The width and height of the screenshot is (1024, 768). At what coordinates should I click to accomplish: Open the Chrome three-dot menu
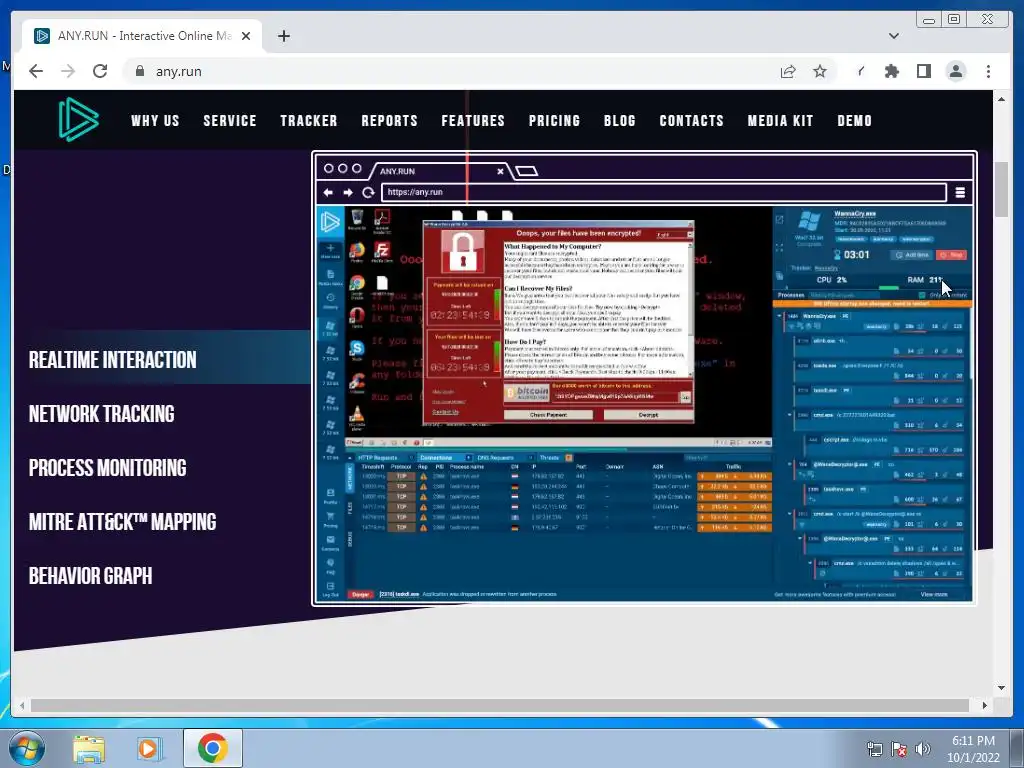coord(988,71)
